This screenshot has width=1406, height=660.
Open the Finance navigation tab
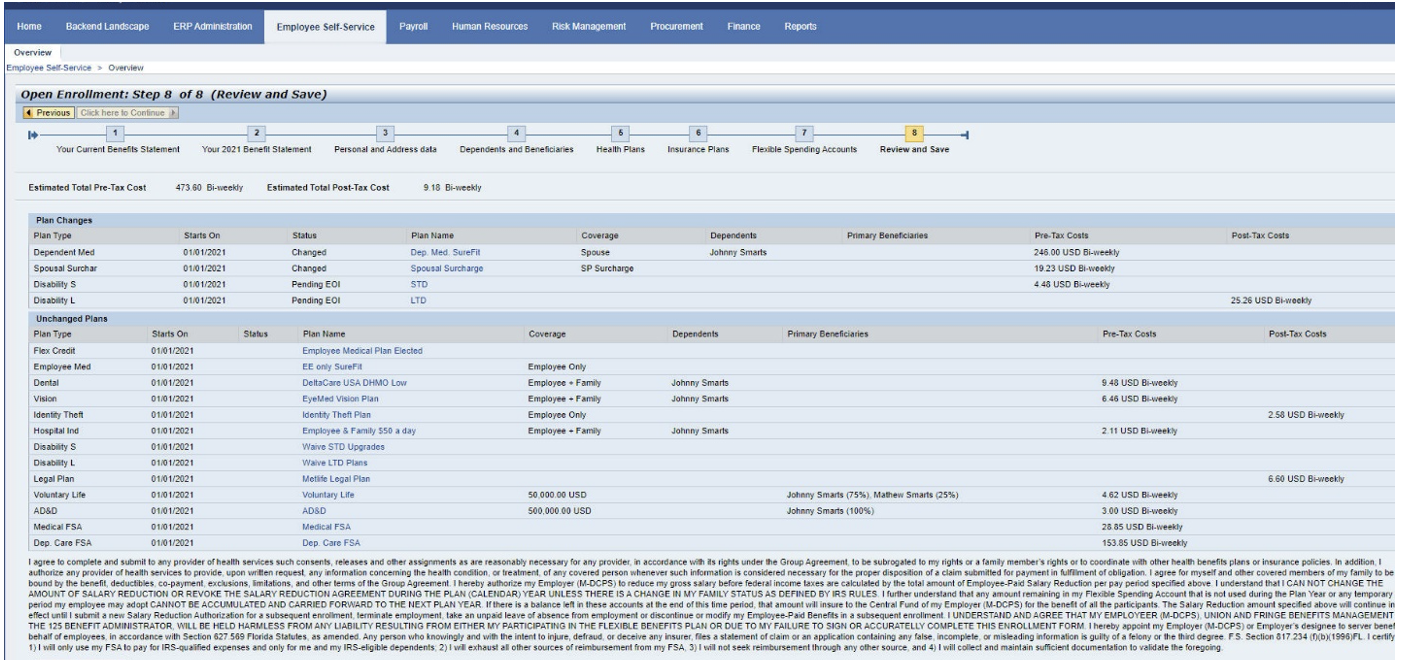(742, 25)
